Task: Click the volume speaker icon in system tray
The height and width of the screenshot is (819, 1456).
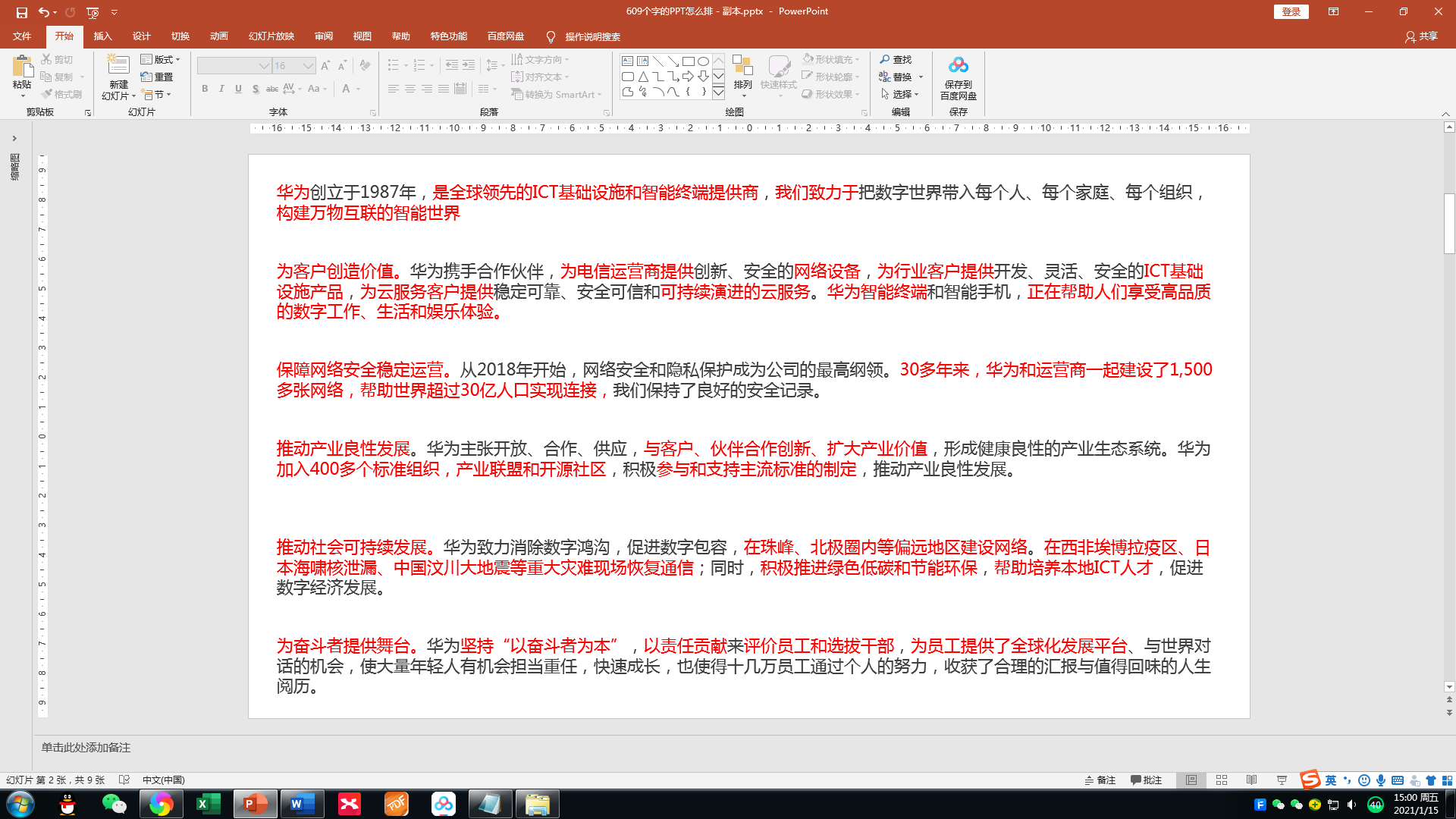Action: (1351, 805)
